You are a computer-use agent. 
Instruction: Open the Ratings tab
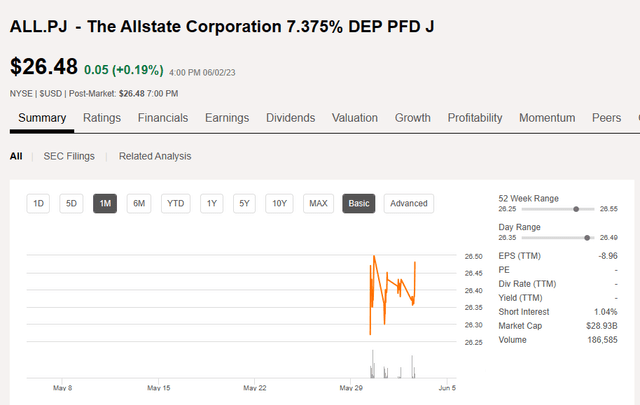coord(102,118)
